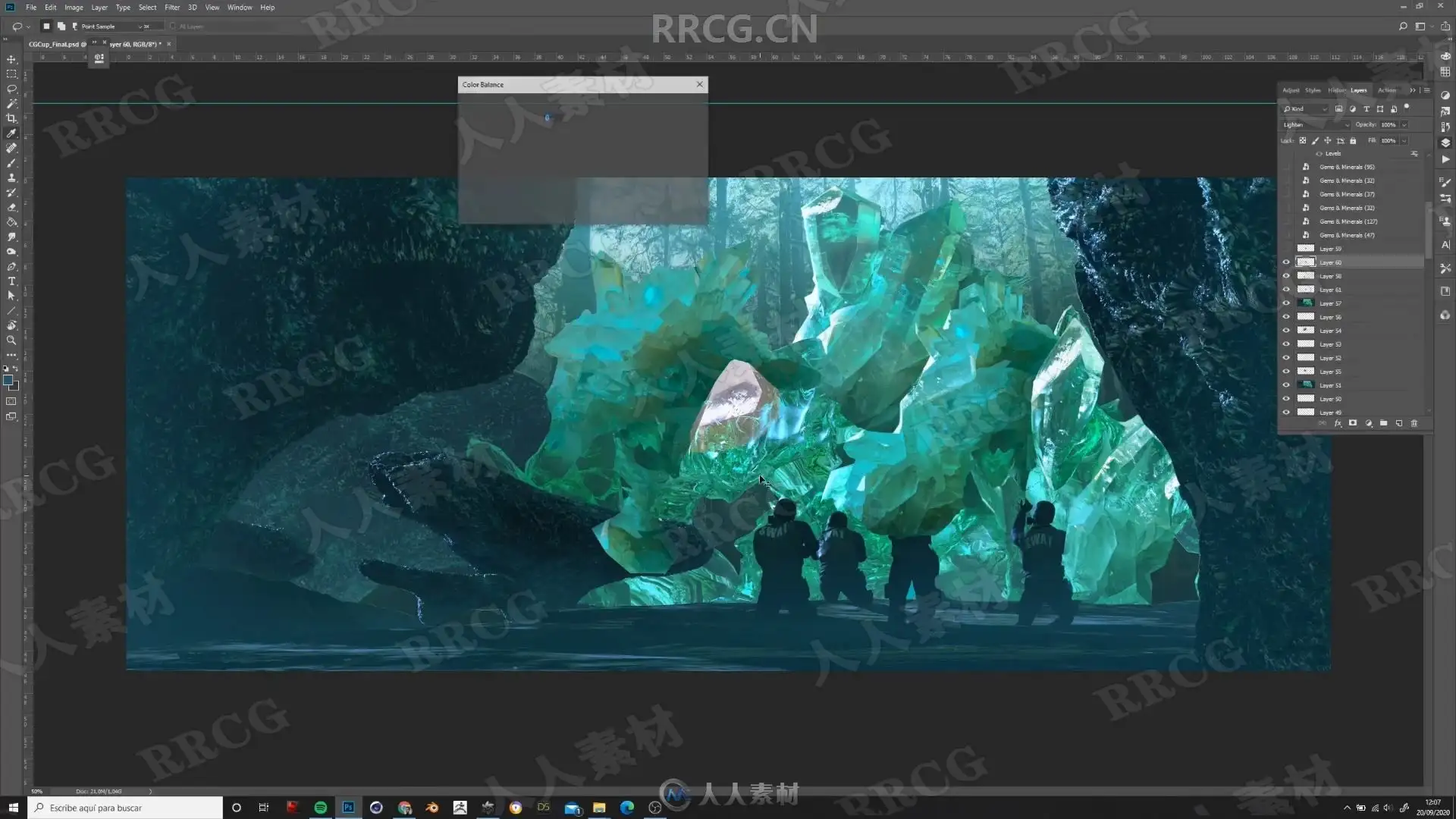Select the Horizontal Type tool

pyautogui.click(x=11, y=281)
